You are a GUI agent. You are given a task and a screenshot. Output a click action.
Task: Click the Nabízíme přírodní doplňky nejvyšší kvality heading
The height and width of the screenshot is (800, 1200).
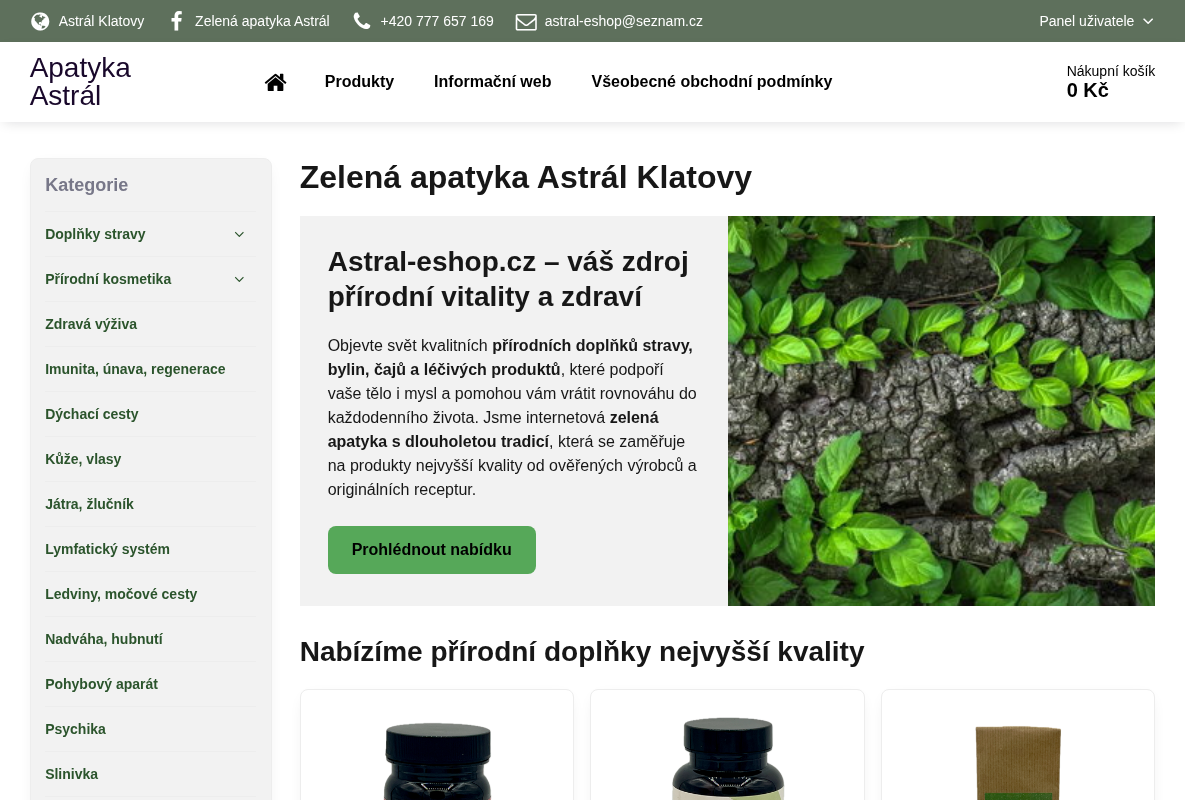click(582, 652)
